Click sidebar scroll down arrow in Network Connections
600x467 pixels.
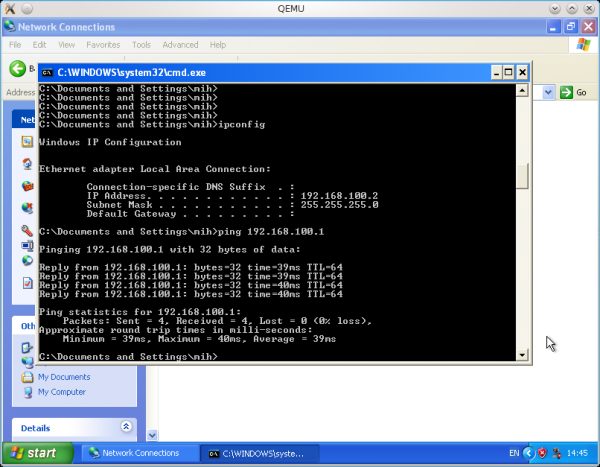coord(152,435)
